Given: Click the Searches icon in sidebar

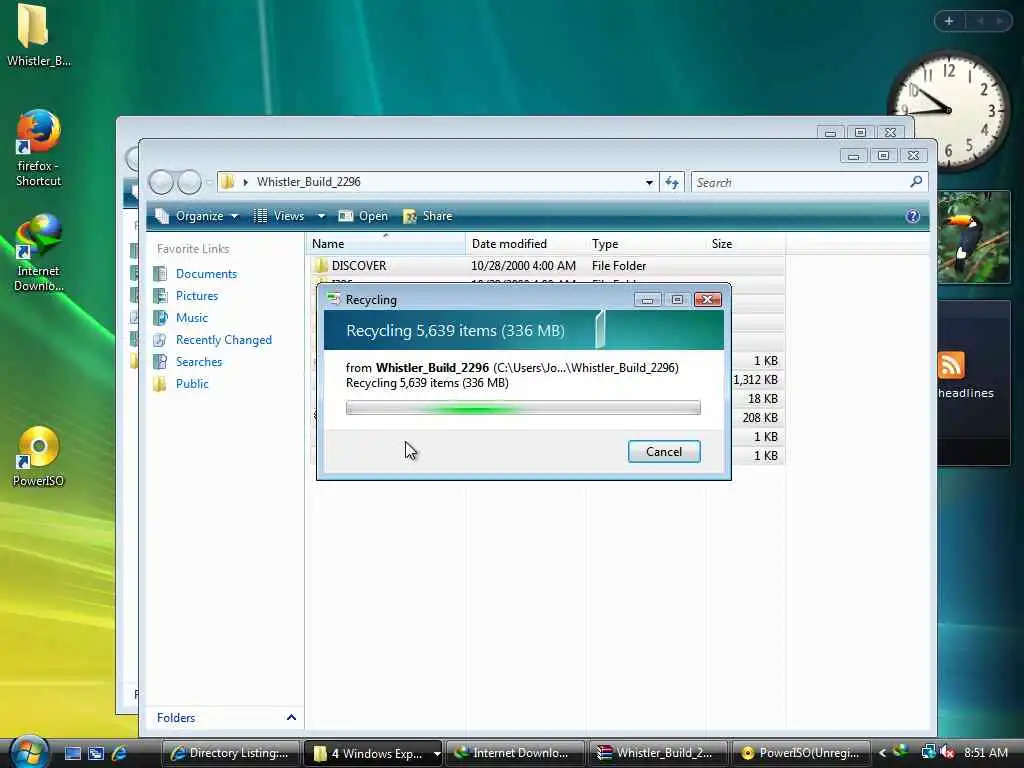Looking at the screenshot, I should pos(160,362).
